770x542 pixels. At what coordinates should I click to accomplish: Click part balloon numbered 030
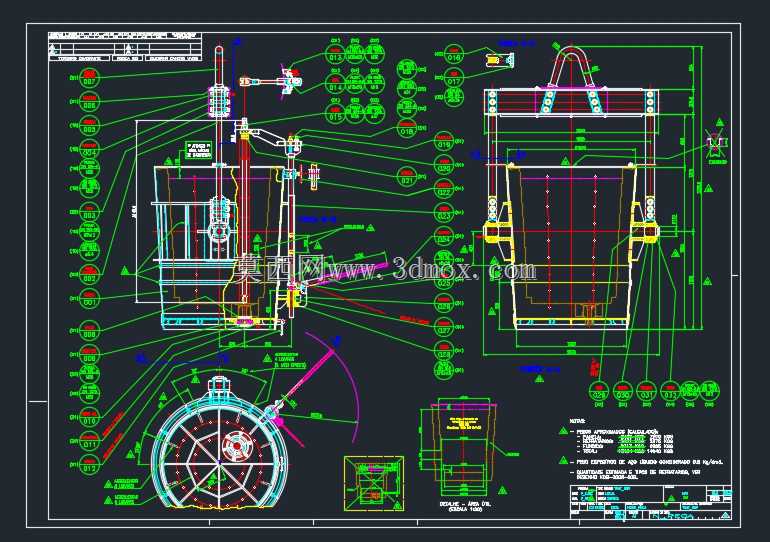(x=623, y=391)
